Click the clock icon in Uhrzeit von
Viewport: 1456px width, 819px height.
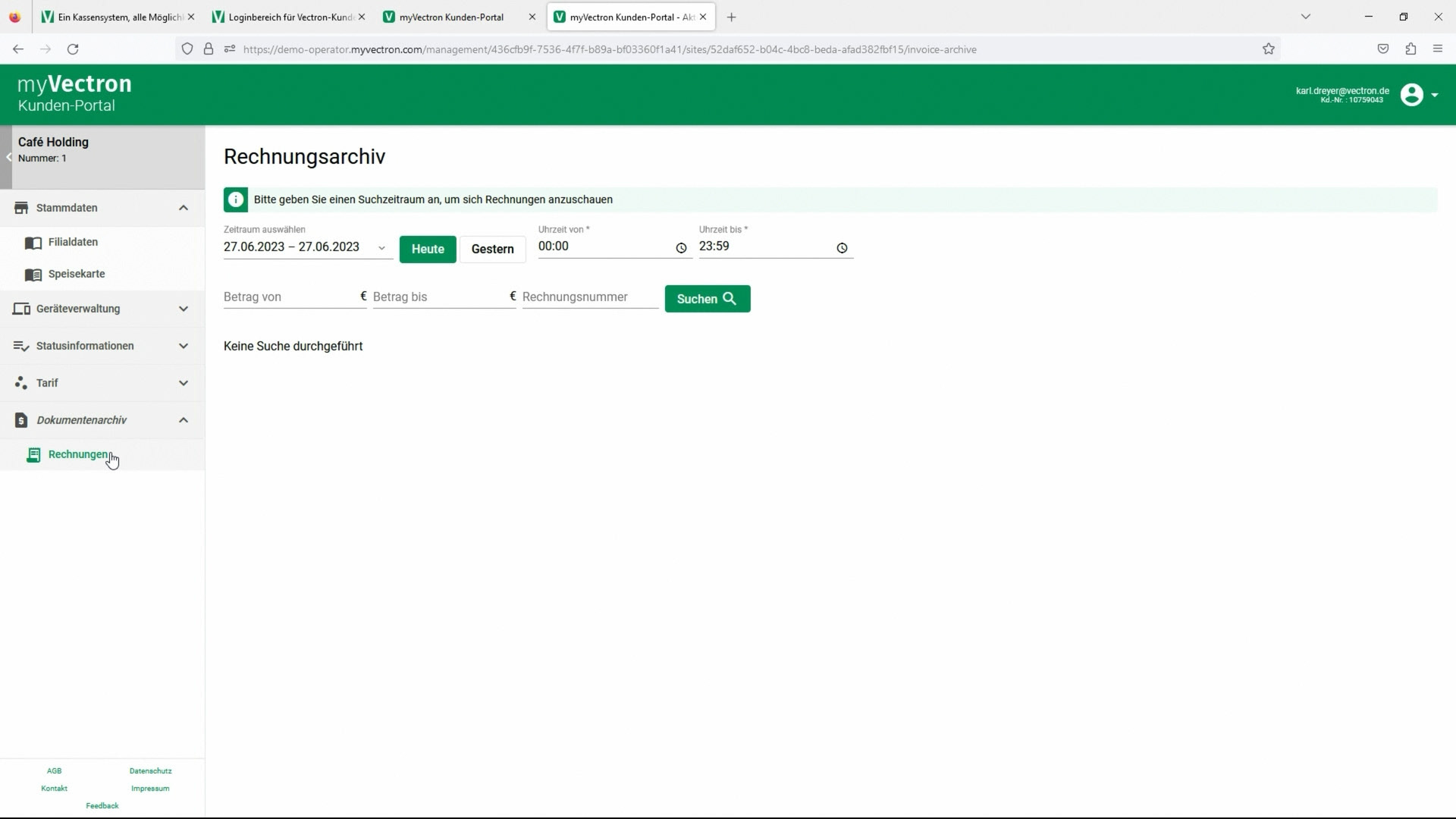[681, 248]
